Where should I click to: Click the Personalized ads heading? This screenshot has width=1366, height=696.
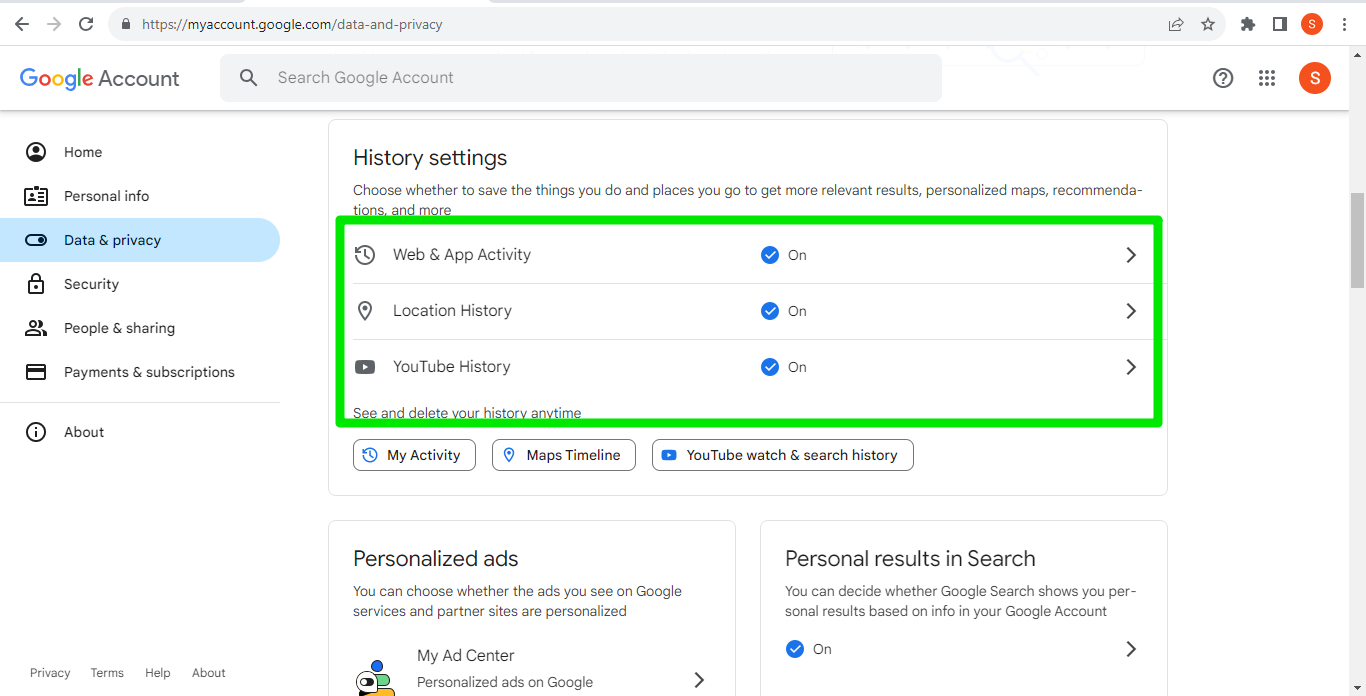pos(436,559)
